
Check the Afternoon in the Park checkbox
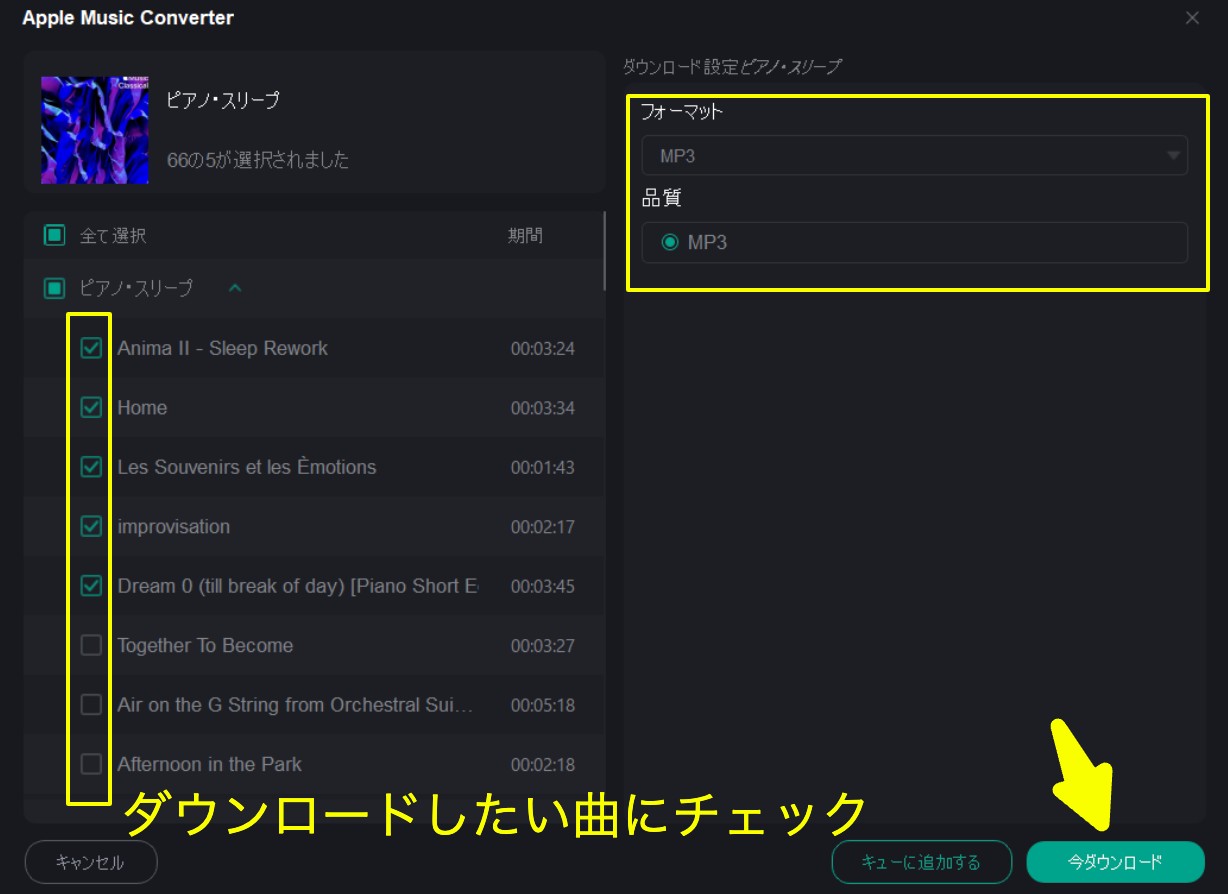click(91, 764)
